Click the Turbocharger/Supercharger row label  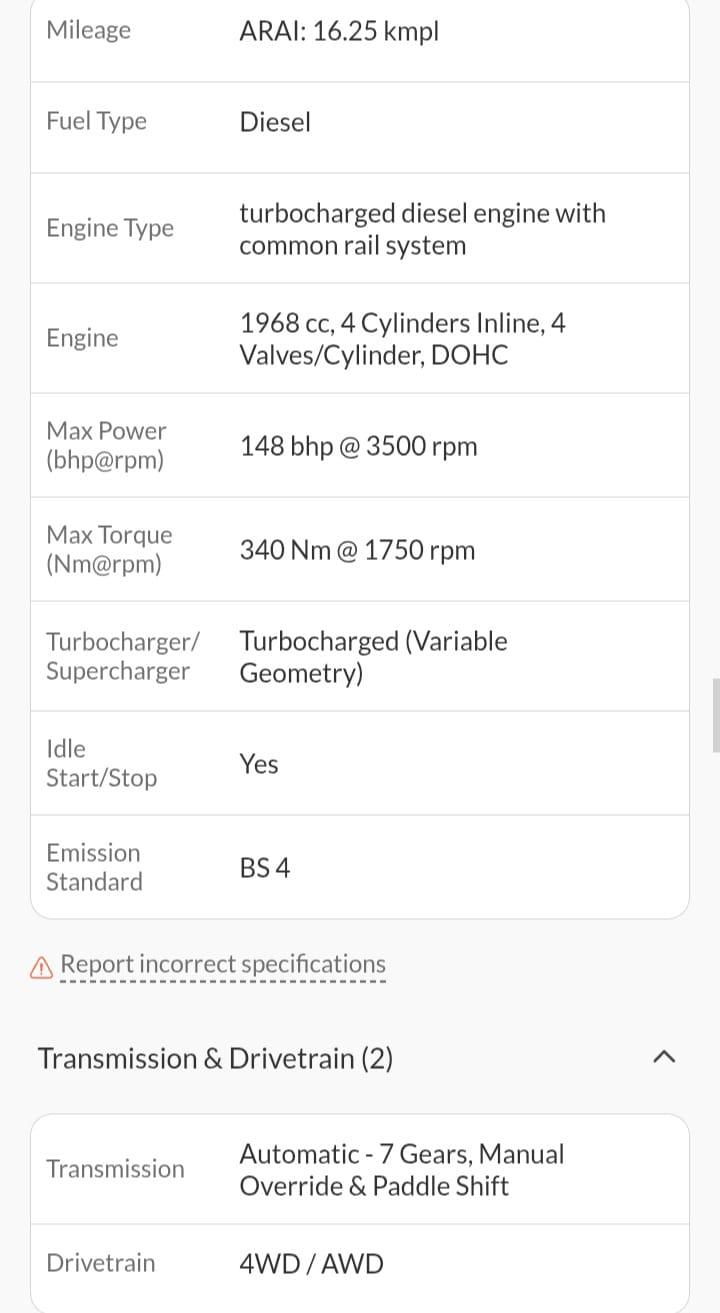(x=122, y=656)
